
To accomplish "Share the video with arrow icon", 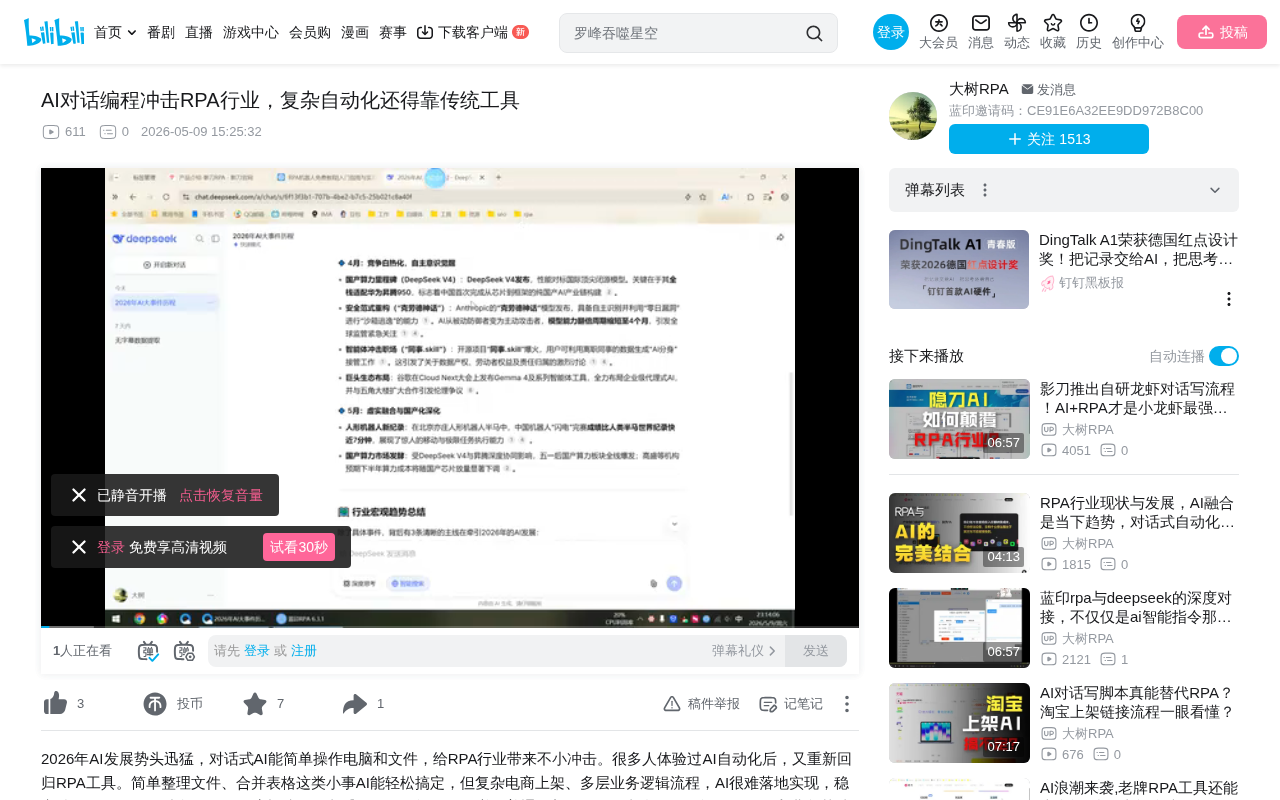I will click(x=355, y=704).
